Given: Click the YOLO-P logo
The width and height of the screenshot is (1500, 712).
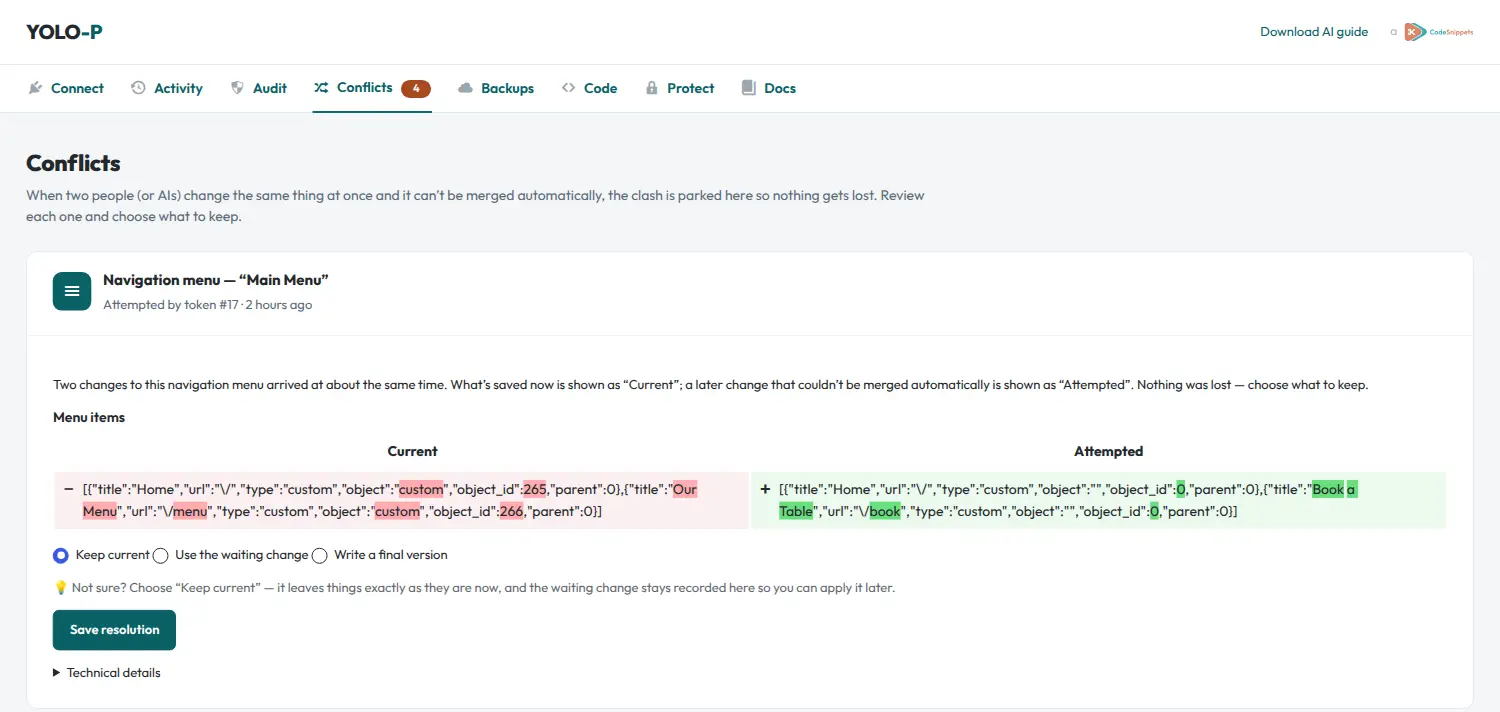Looking at the screenshot, I should 64,32.
